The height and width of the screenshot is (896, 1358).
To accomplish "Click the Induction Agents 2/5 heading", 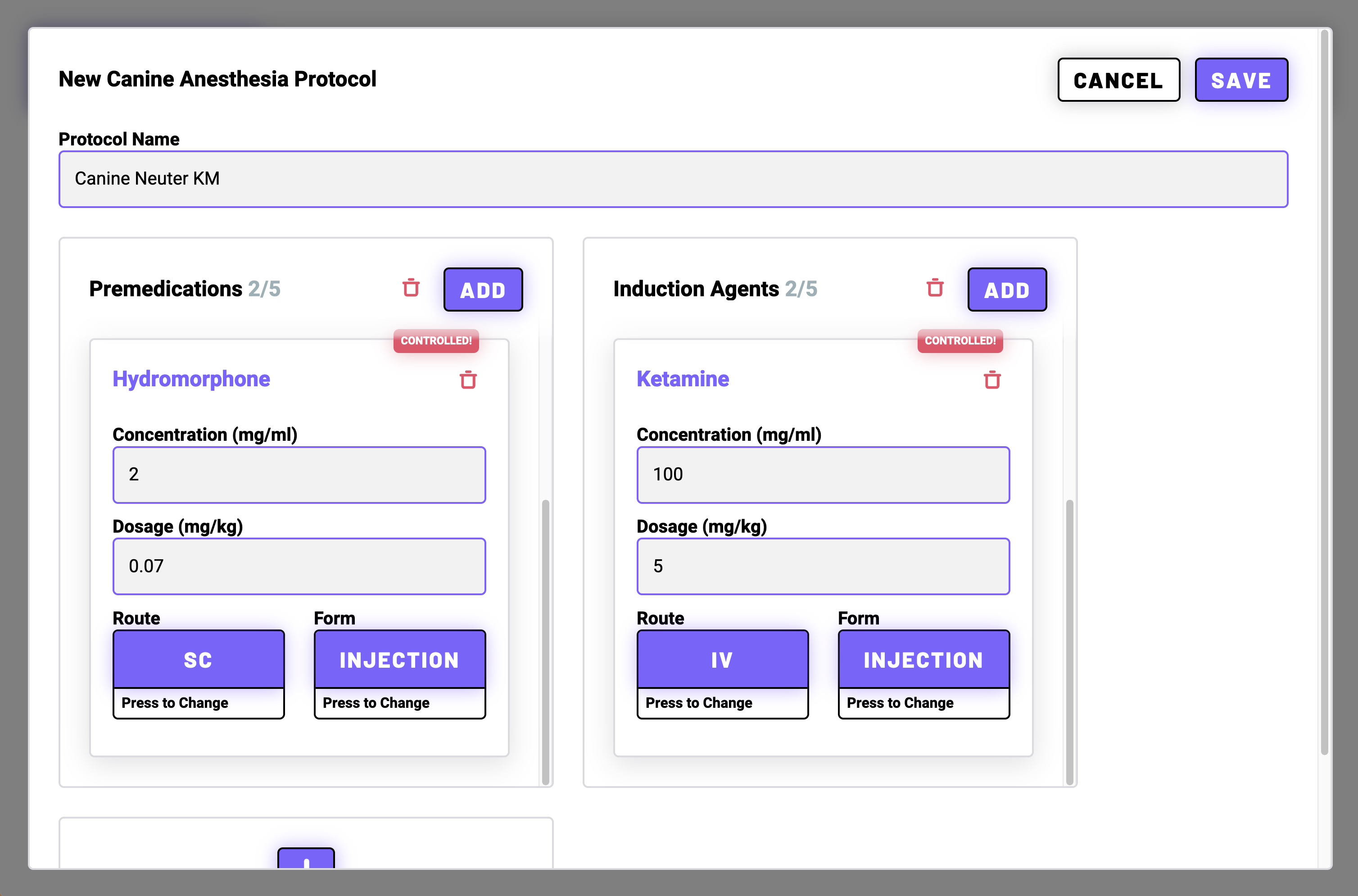I will coord(715,289).
